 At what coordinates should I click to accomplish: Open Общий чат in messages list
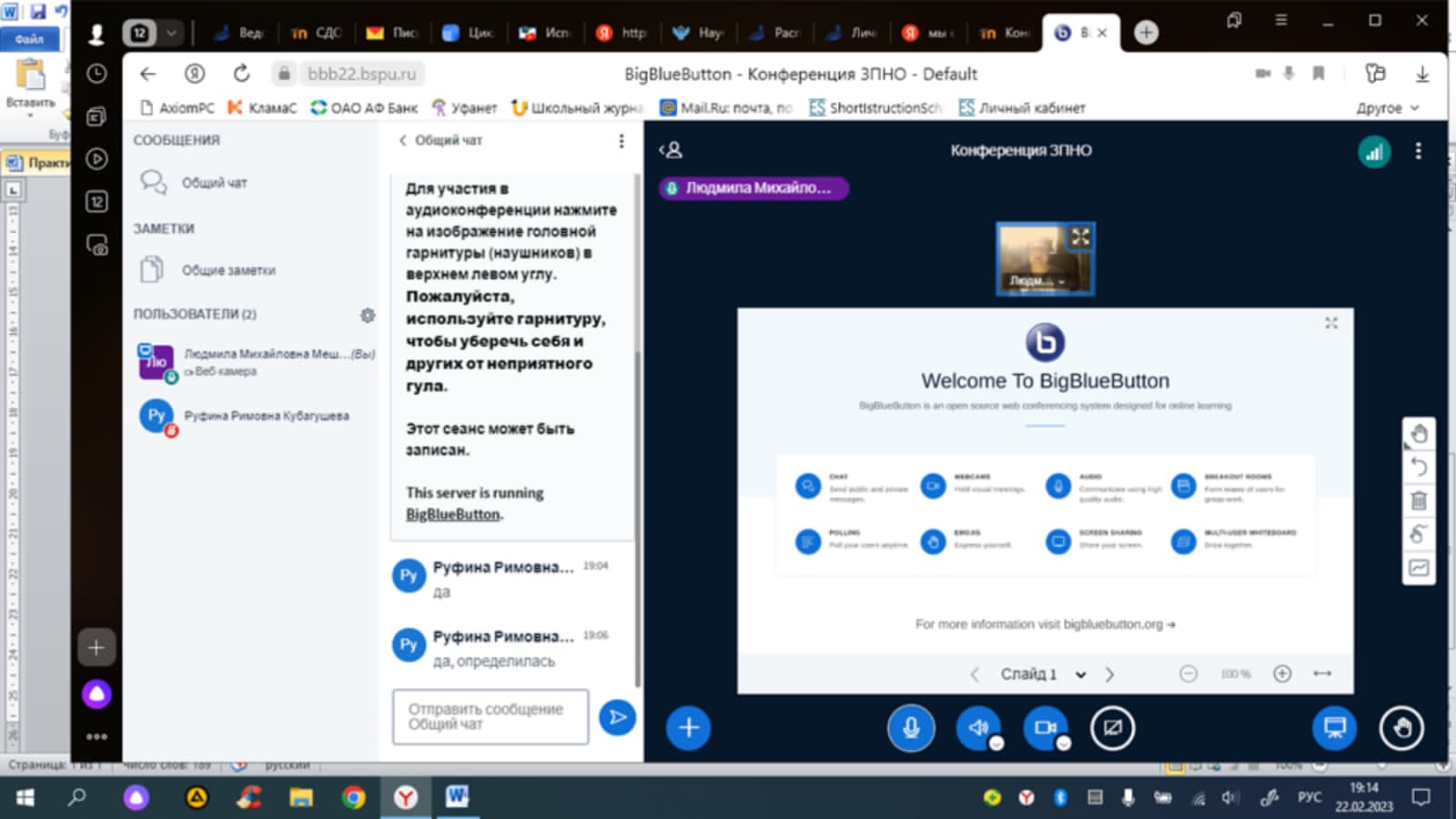(214, 183)
